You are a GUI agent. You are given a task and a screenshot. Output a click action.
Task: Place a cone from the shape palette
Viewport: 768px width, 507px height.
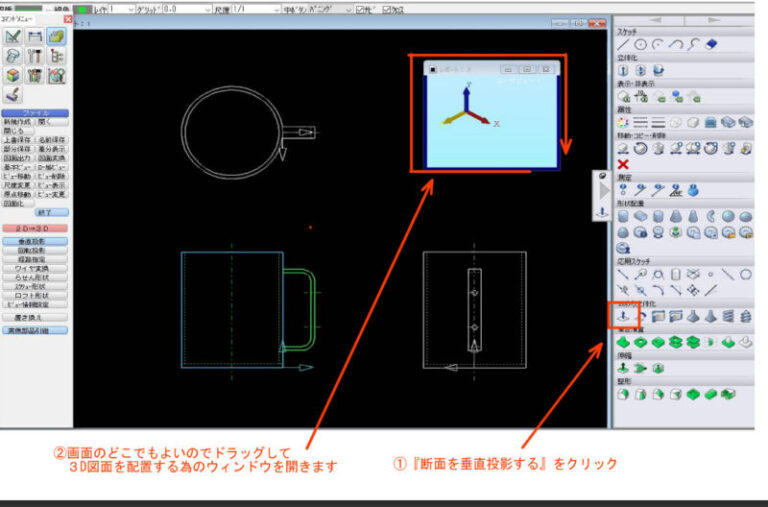coord(676,216)
